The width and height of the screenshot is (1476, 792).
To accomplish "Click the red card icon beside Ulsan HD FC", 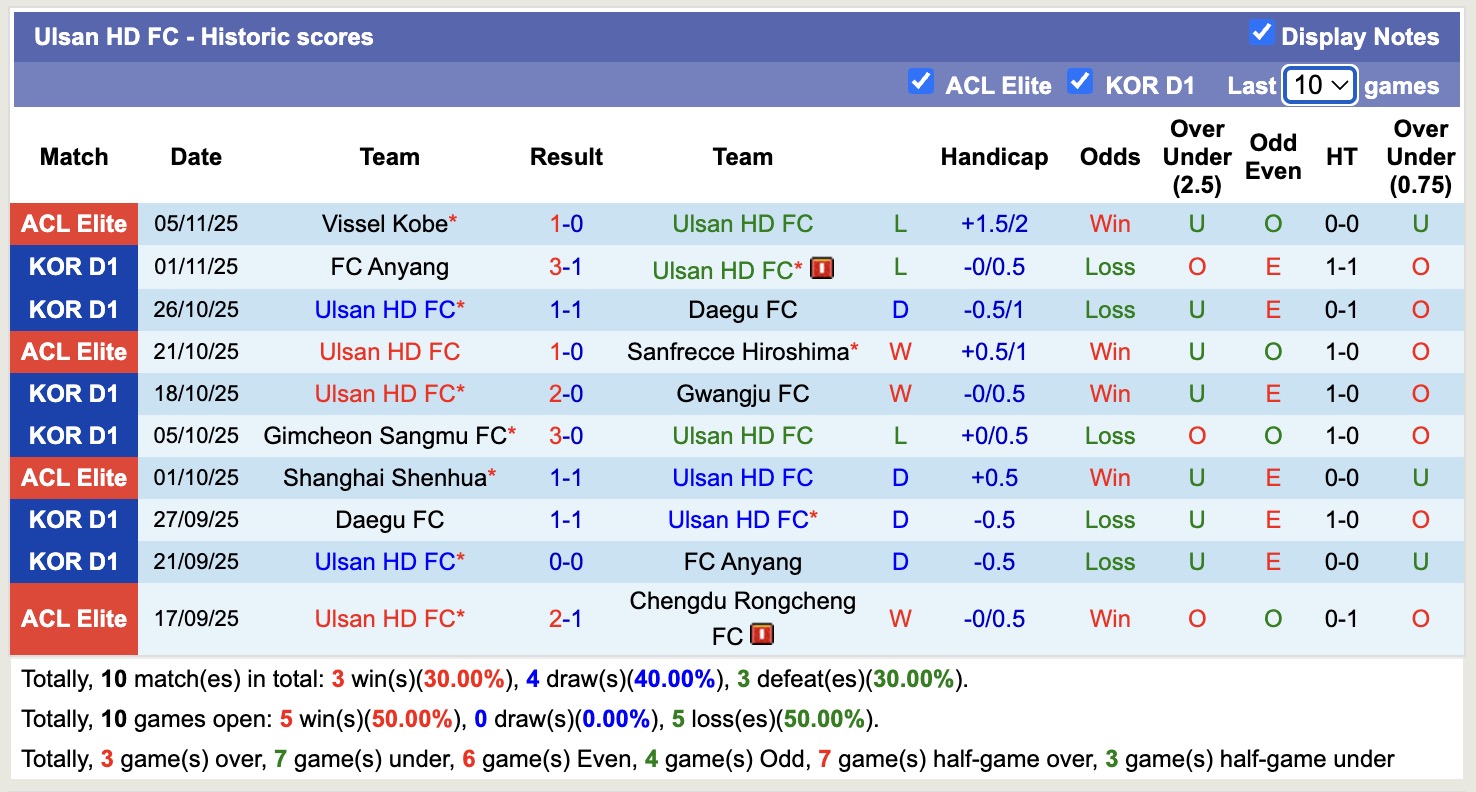I will point(822,267).
